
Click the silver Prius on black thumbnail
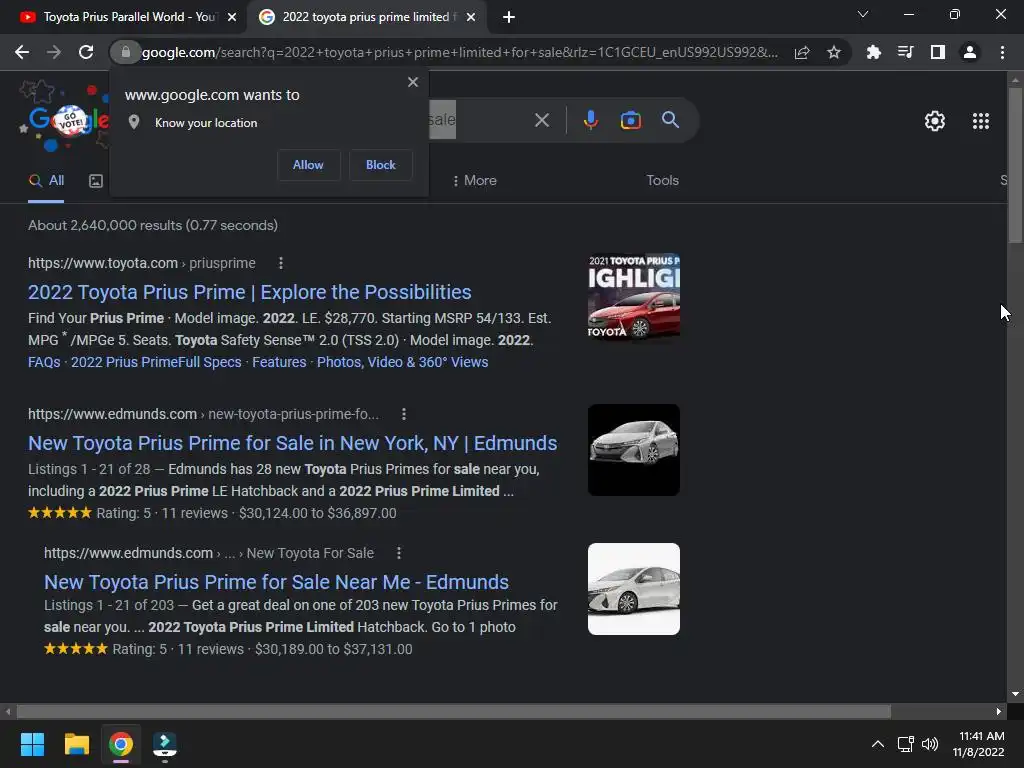(633, 450)
